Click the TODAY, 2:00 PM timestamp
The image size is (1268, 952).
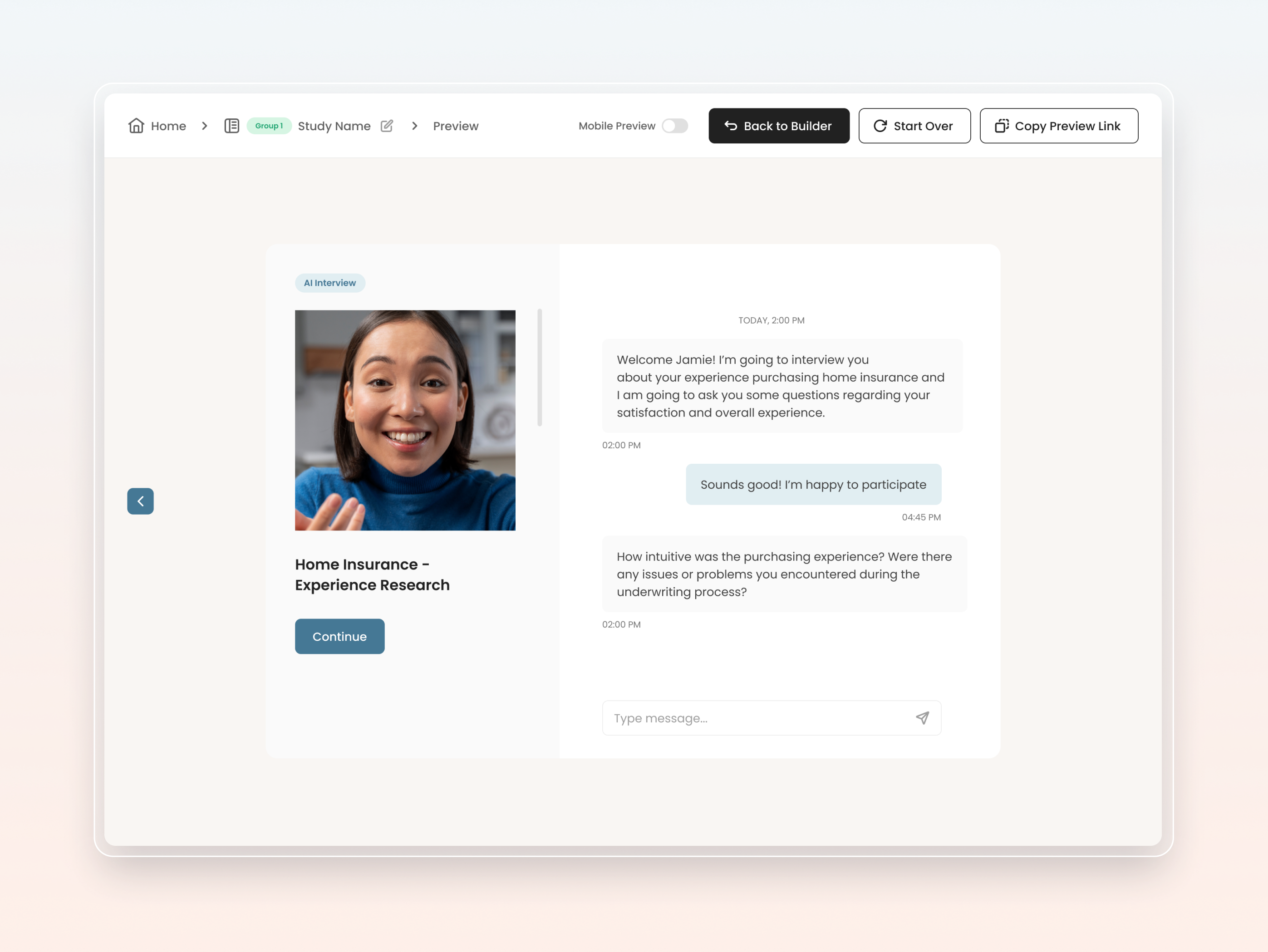[x=772, y=320]
